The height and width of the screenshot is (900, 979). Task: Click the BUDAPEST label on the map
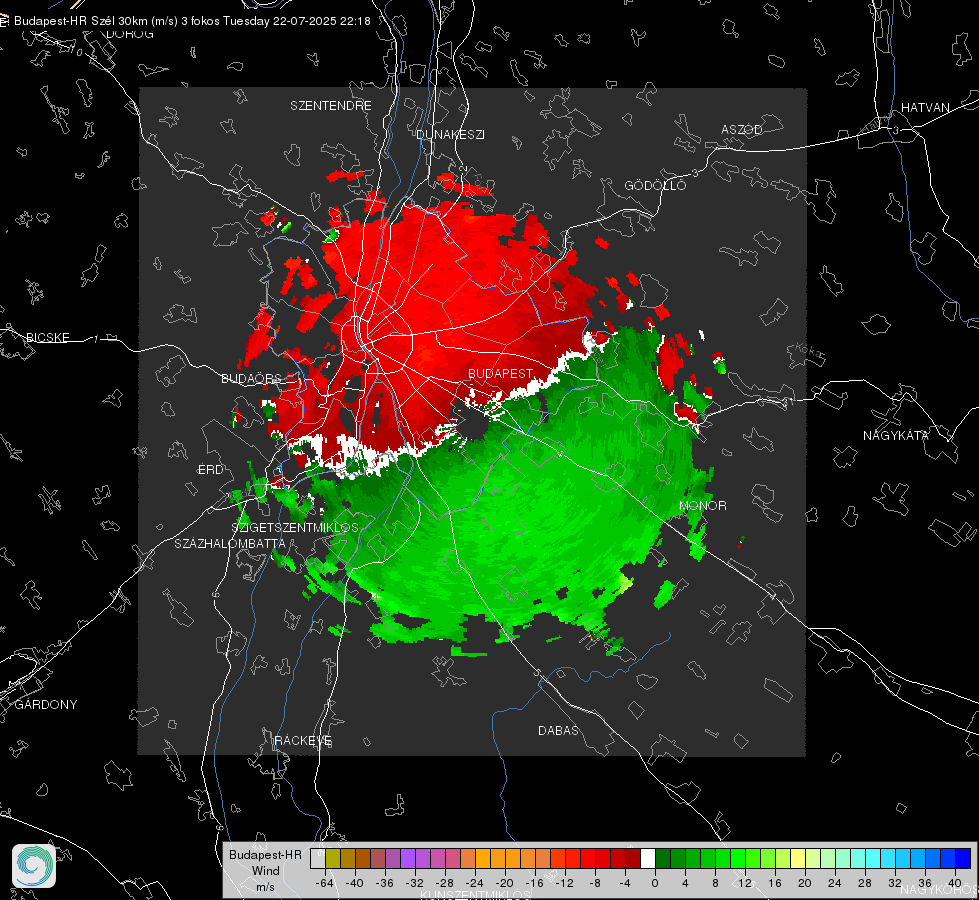(501, 373)
